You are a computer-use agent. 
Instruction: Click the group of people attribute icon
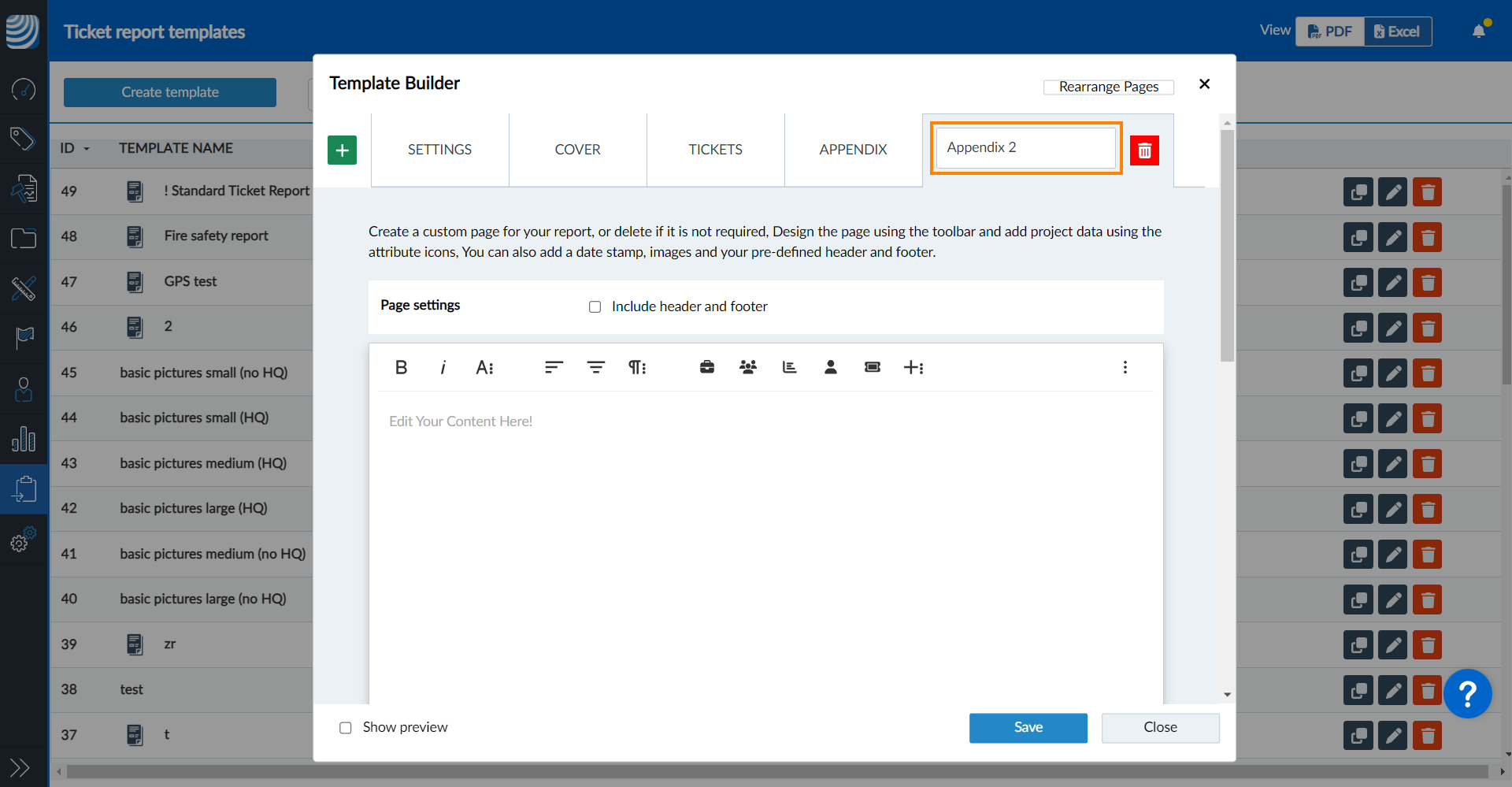[748, 367]
